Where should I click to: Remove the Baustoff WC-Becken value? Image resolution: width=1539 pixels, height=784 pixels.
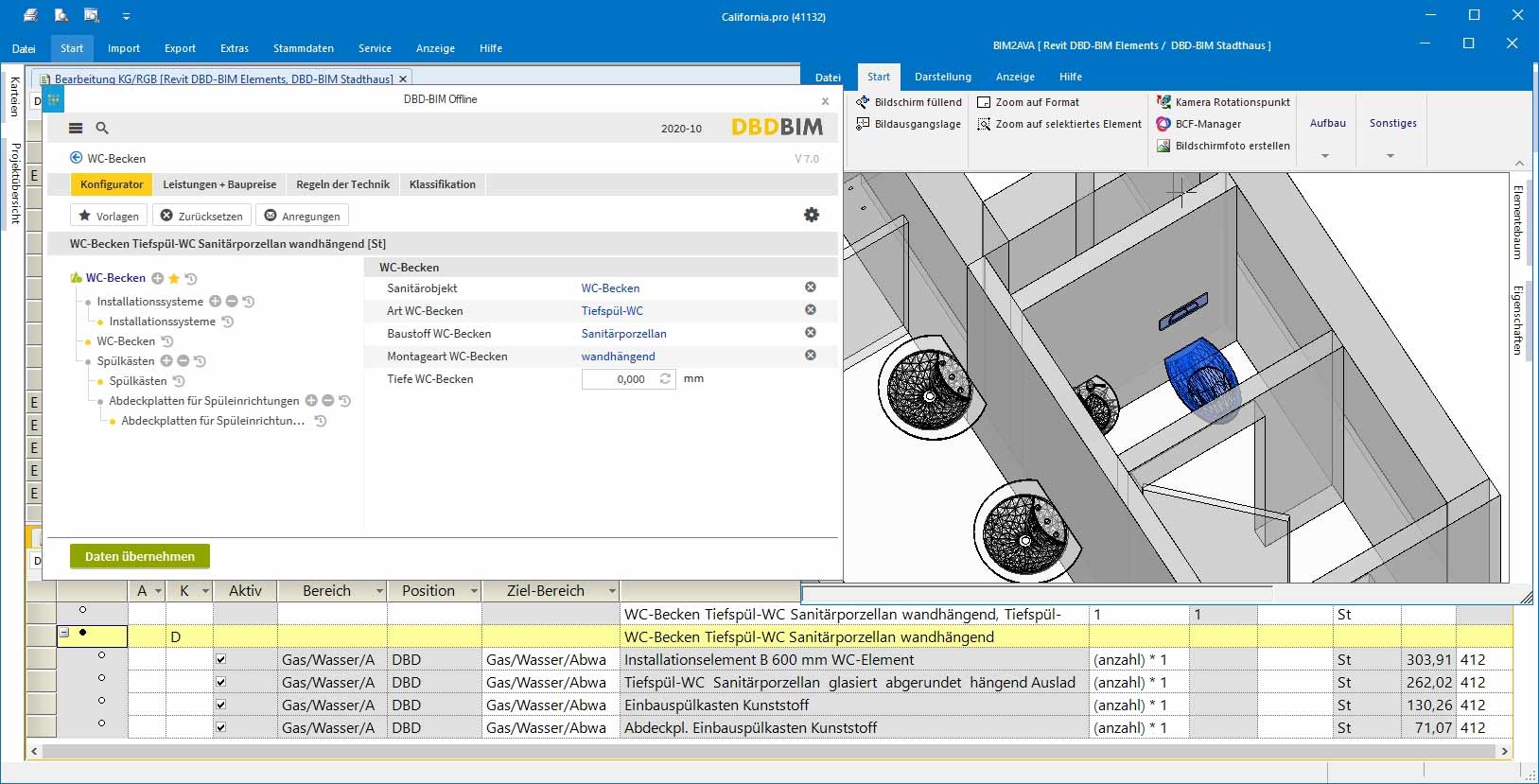(x=811, y=333)
